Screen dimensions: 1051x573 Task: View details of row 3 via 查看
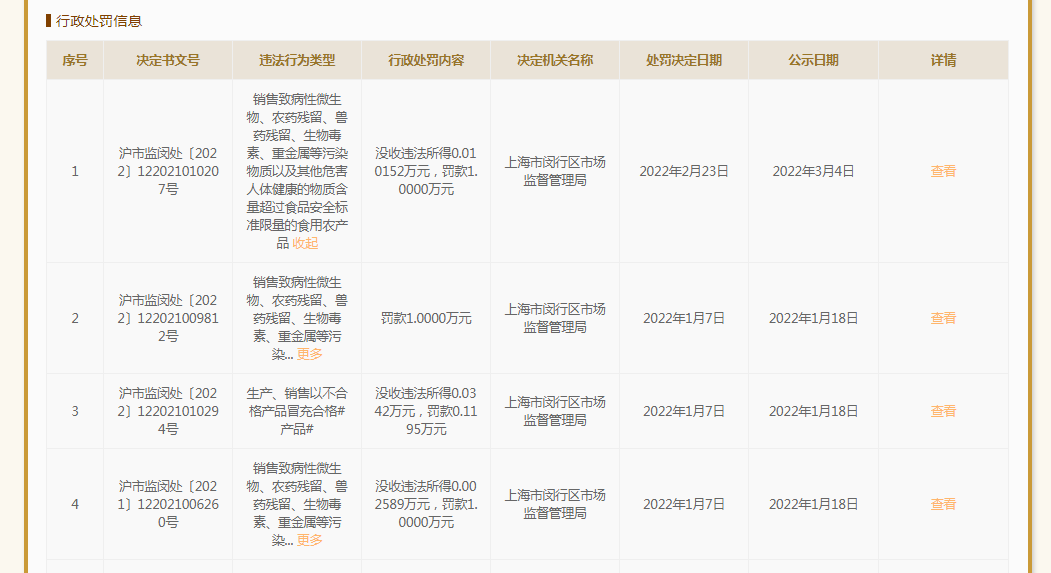[x=943, y=411]
